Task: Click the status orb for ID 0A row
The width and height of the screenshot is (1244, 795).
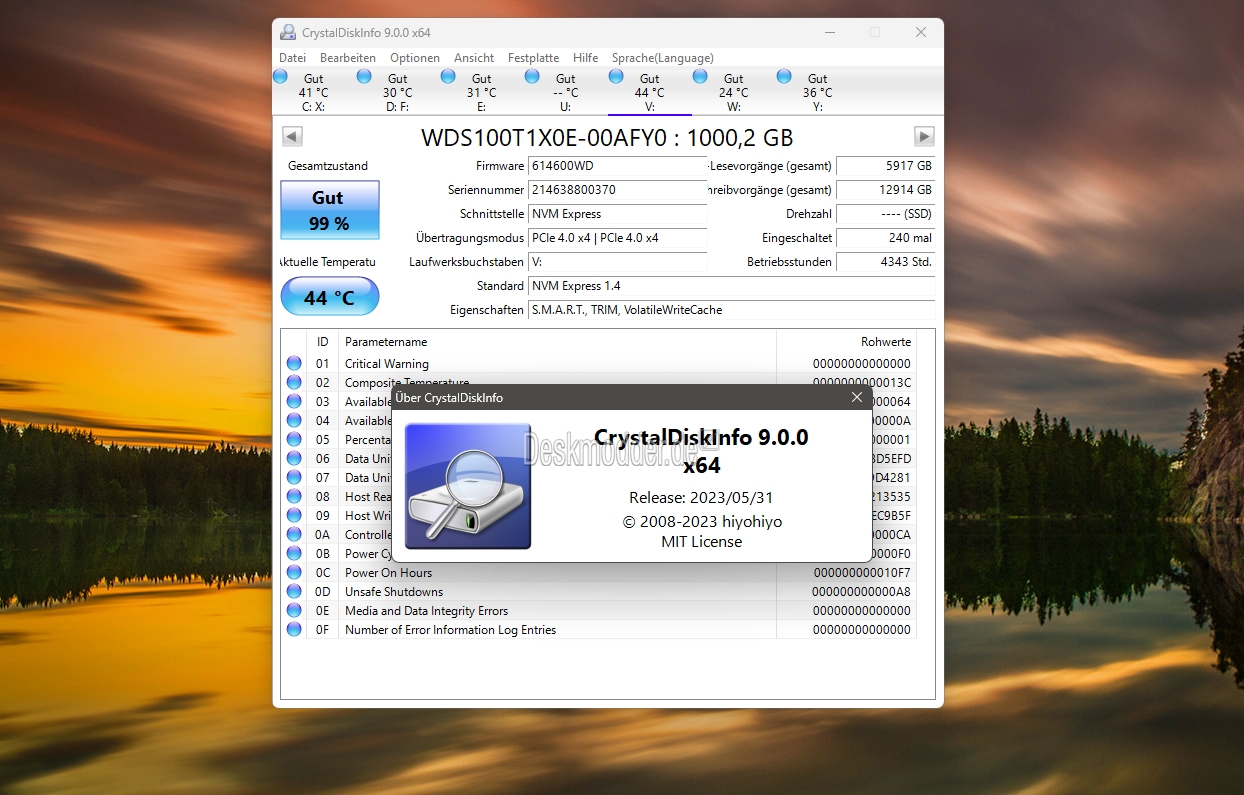Action: [294, 535]
